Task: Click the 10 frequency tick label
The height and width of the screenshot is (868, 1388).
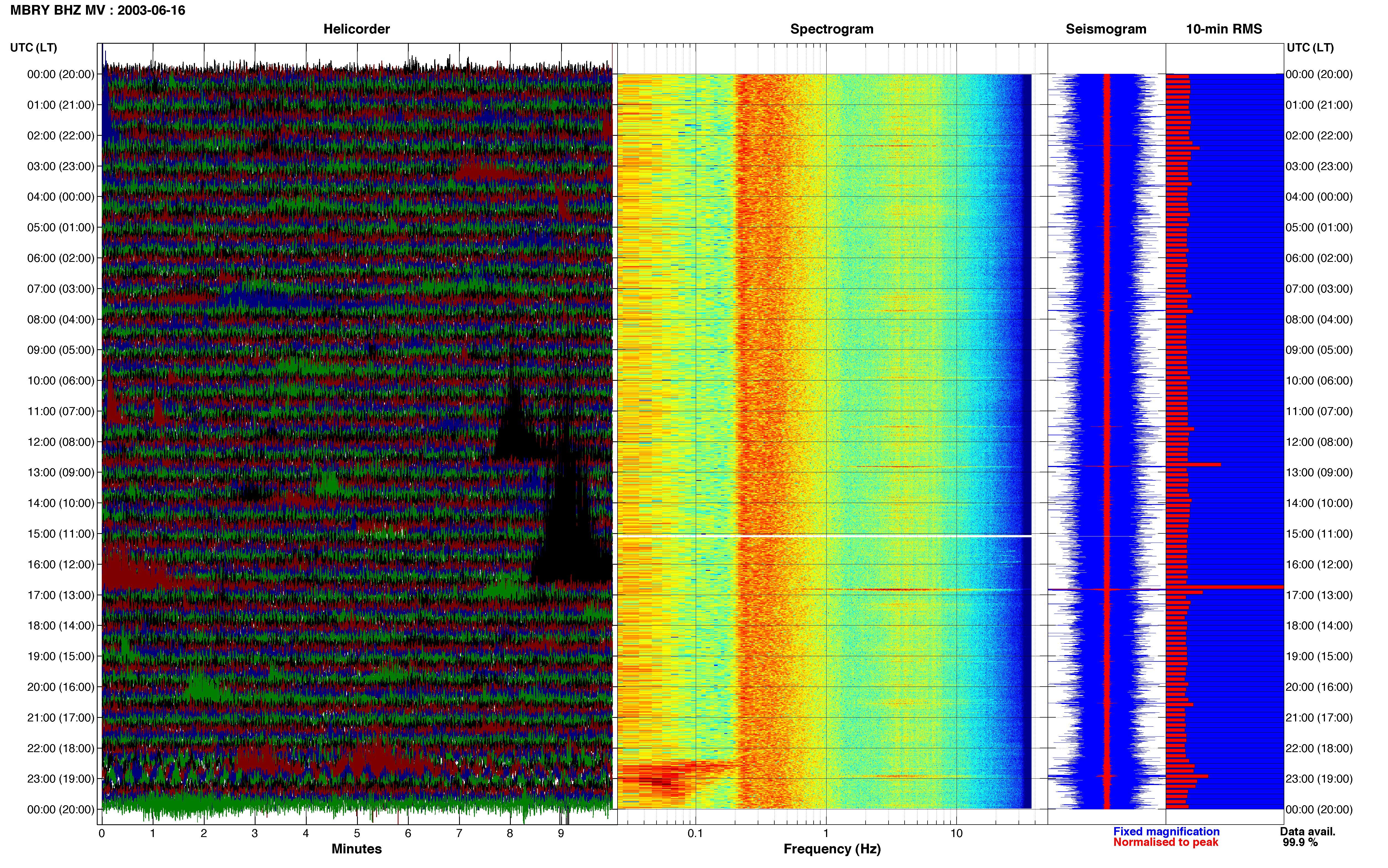Action: tap(956, 833)
